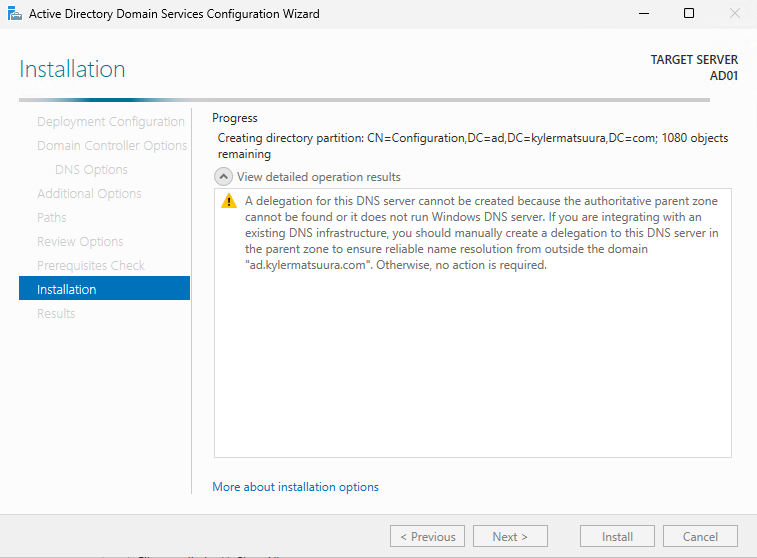The image size is (757, 558).
Task: Select Prerequisites Check step
Action: [x=91, y=265]
